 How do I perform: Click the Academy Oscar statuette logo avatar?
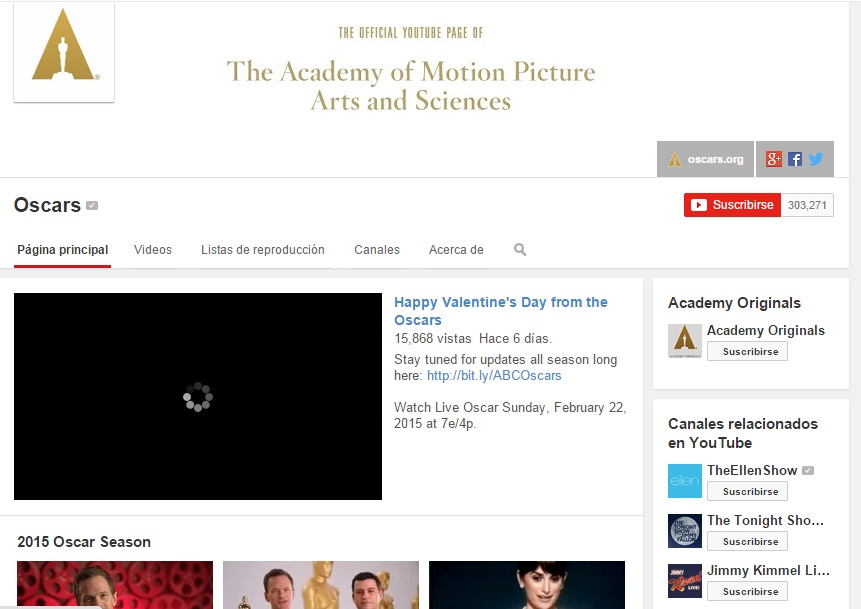64,52
